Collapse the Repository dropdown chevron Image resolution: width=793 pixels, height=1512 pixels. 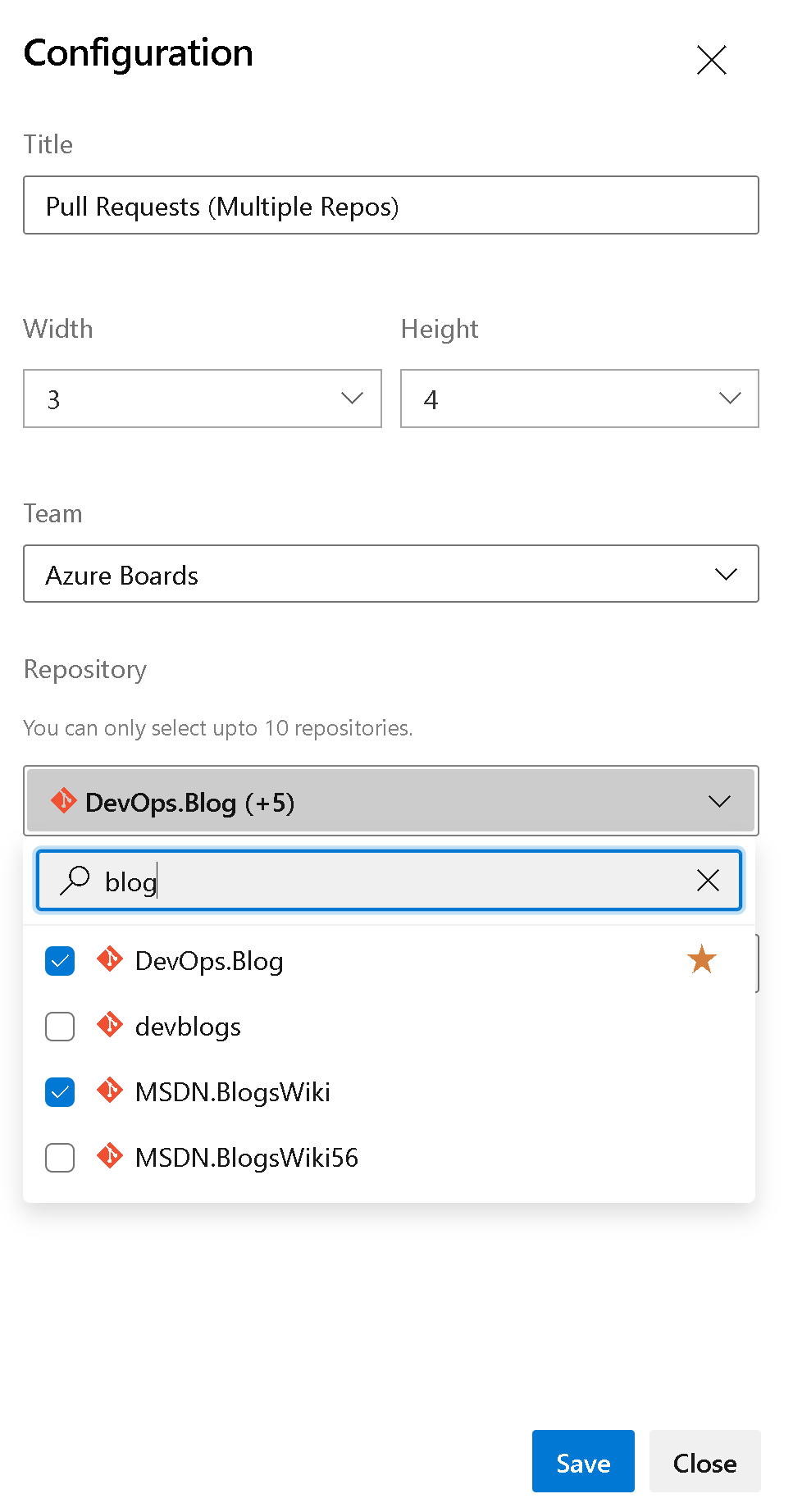tap(719, 801)
